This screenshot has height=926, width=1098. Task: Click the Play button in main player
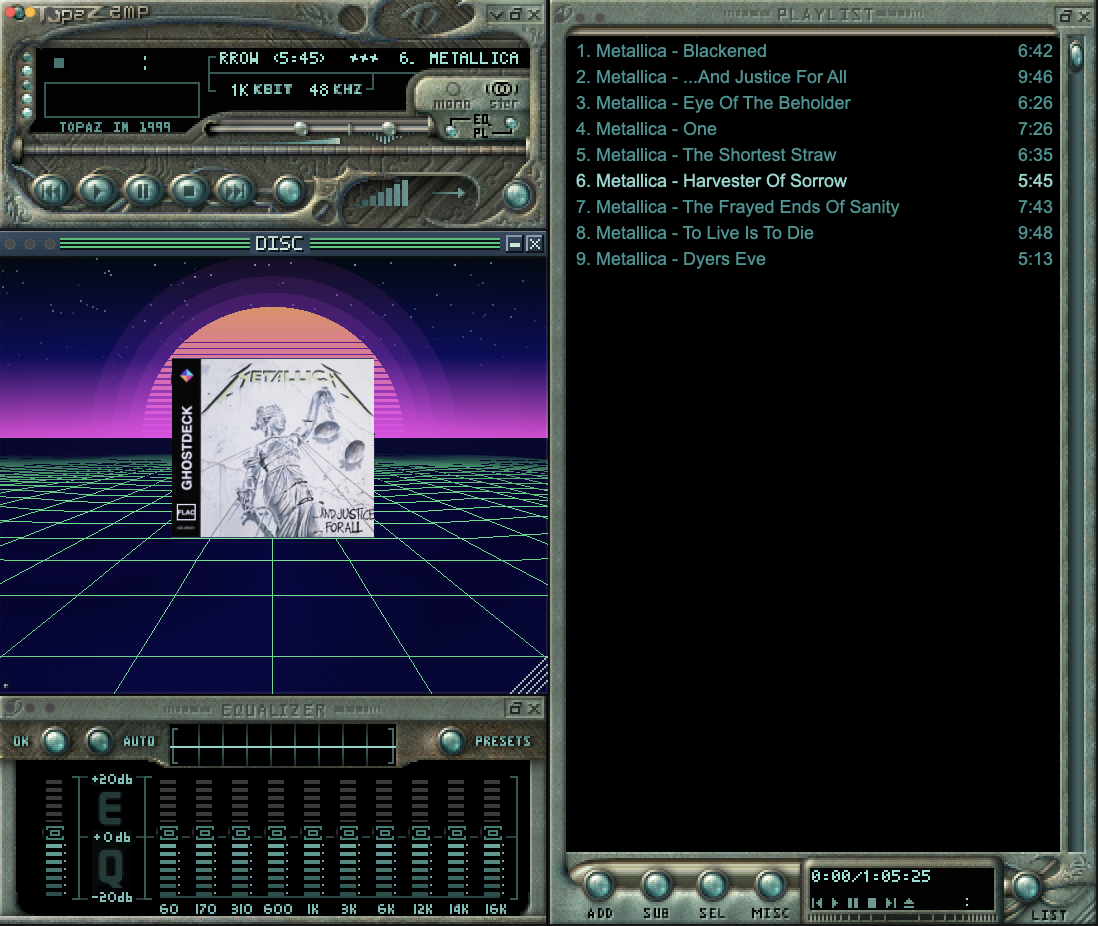[x=97, y=191]
